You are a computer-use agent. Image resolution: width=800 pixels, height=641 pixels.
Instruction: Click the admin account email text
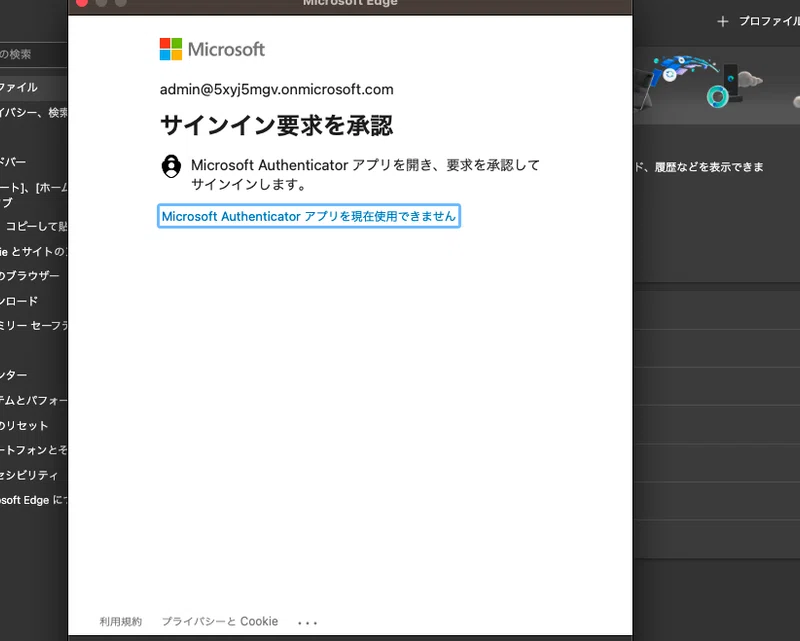pos(277,89)
